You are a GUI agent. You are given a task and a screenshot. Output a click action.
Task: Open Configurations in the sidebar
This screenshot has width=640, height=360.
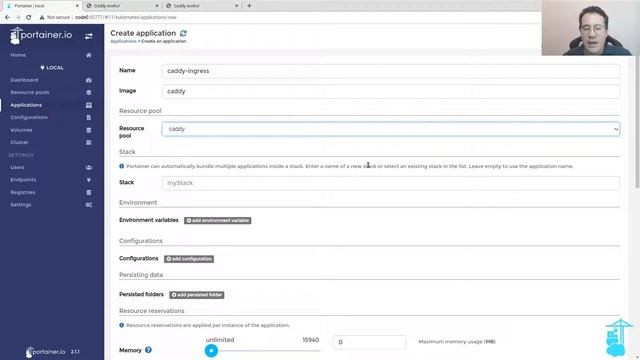[29, 118]
